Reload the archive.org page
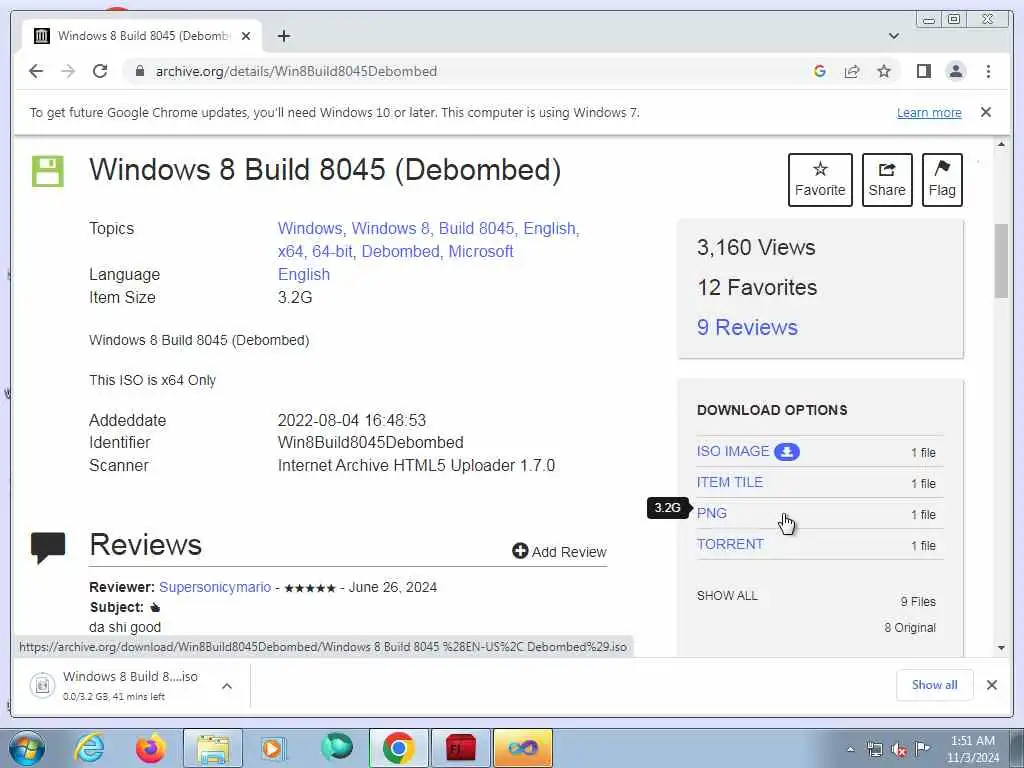Screen dimensions: 1024x768 100,71
